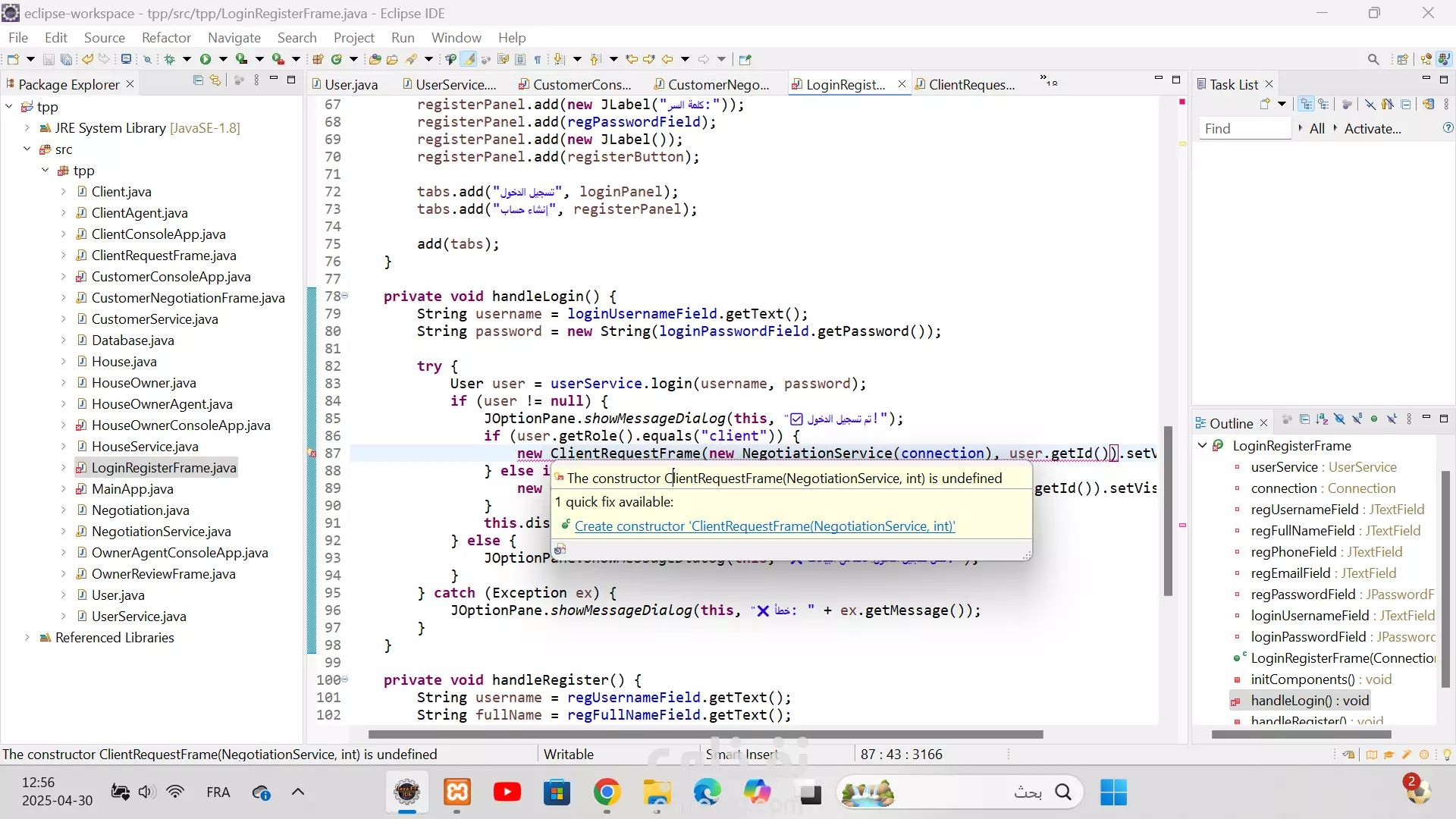Toggle Show Whitespace Characters pilcrow icon

(x=538, y=59)
